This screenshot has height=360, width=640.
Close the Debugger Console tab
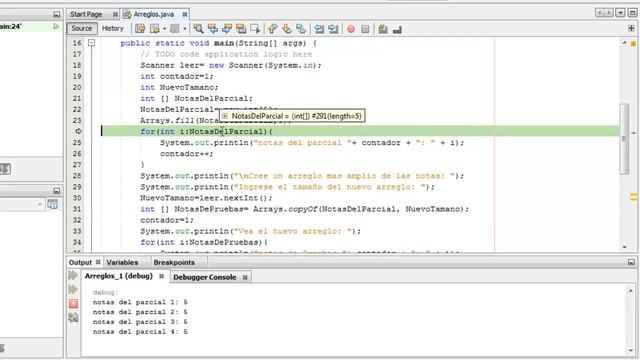pos(245,278)
